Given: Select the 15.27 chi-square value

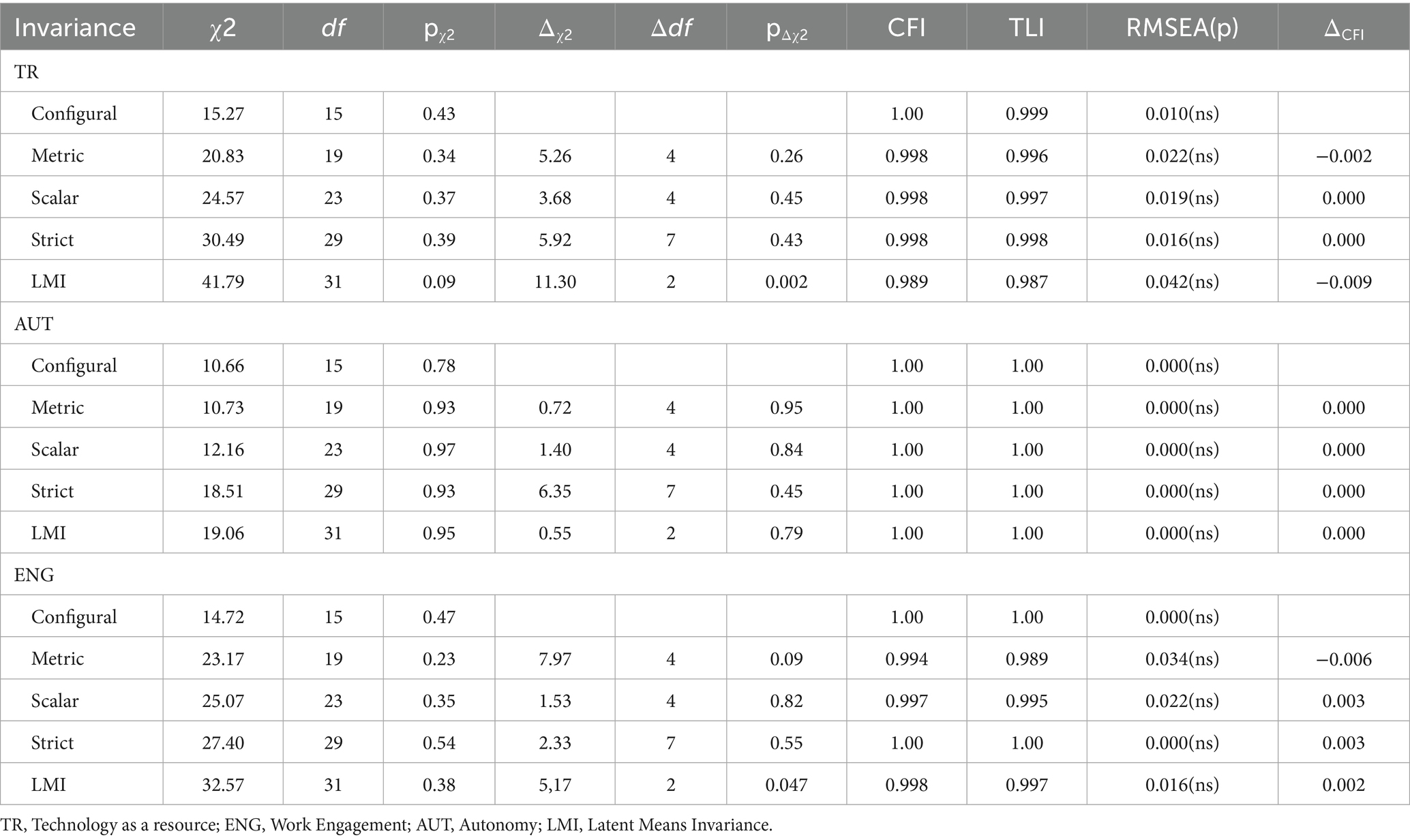Looking at the screenshot, I should coord(223,113).
